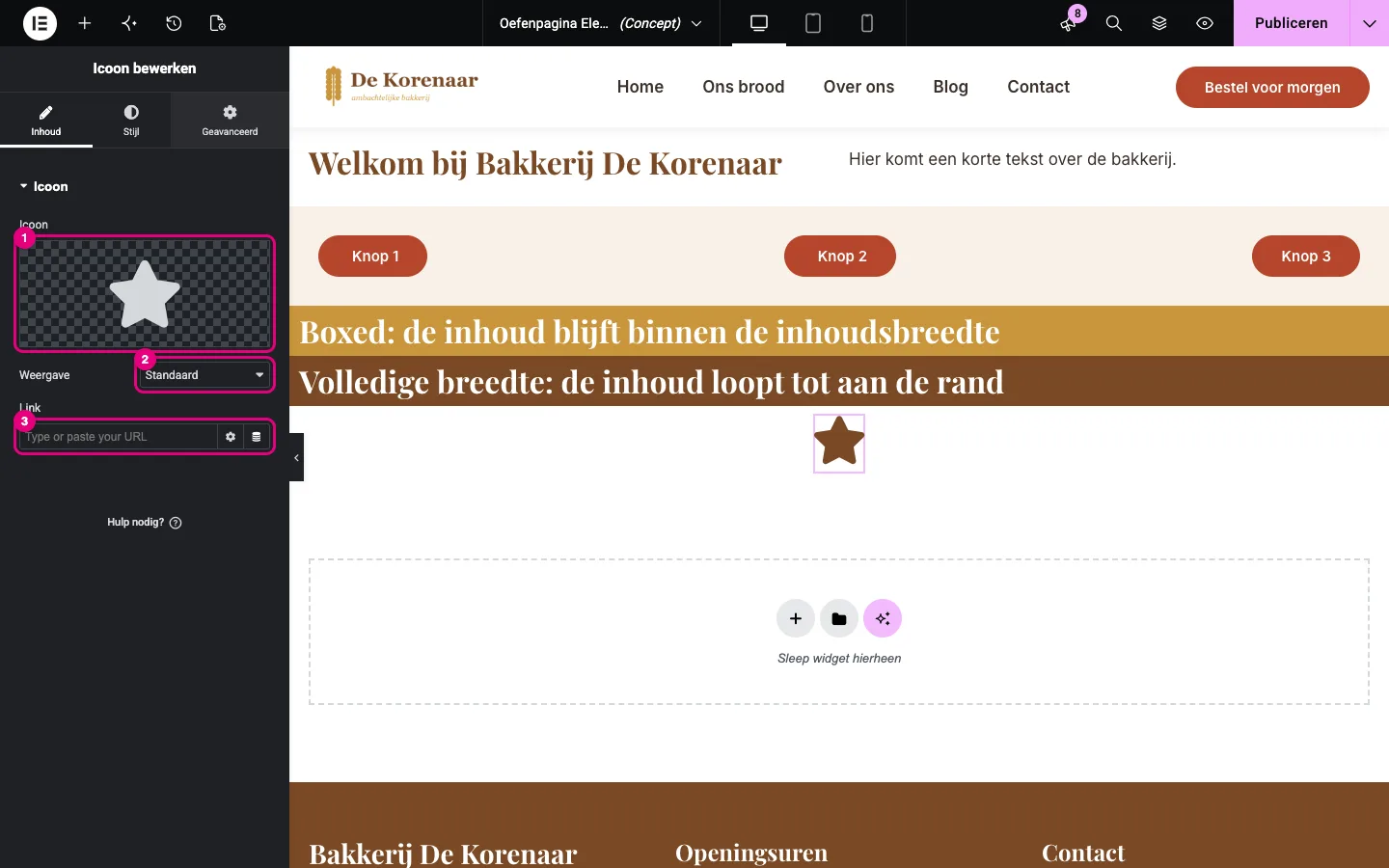Click the Knop 2 button

840,256
